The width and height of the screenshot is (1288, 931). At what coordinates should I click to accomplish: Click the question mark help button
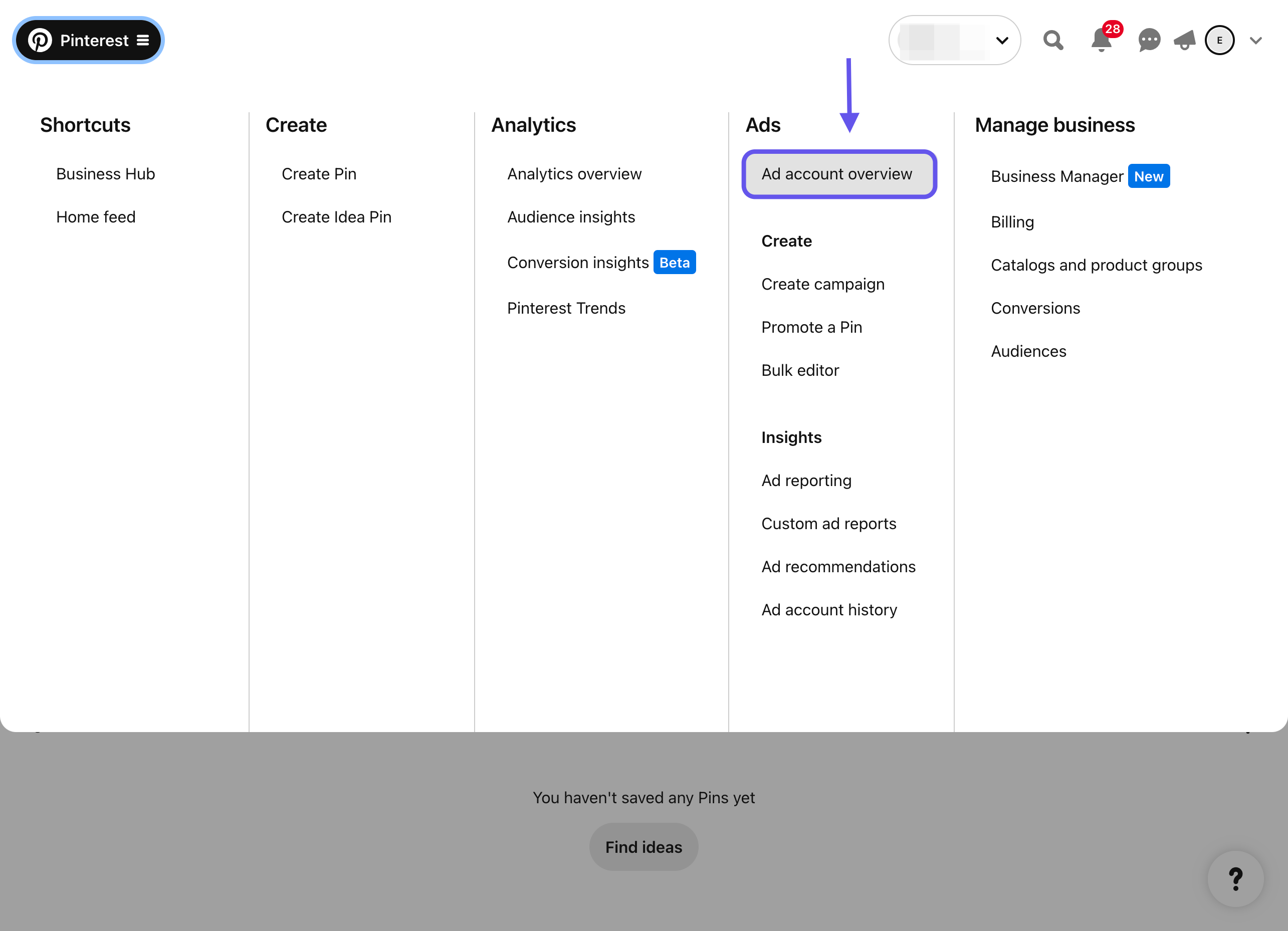[1235, 878]
